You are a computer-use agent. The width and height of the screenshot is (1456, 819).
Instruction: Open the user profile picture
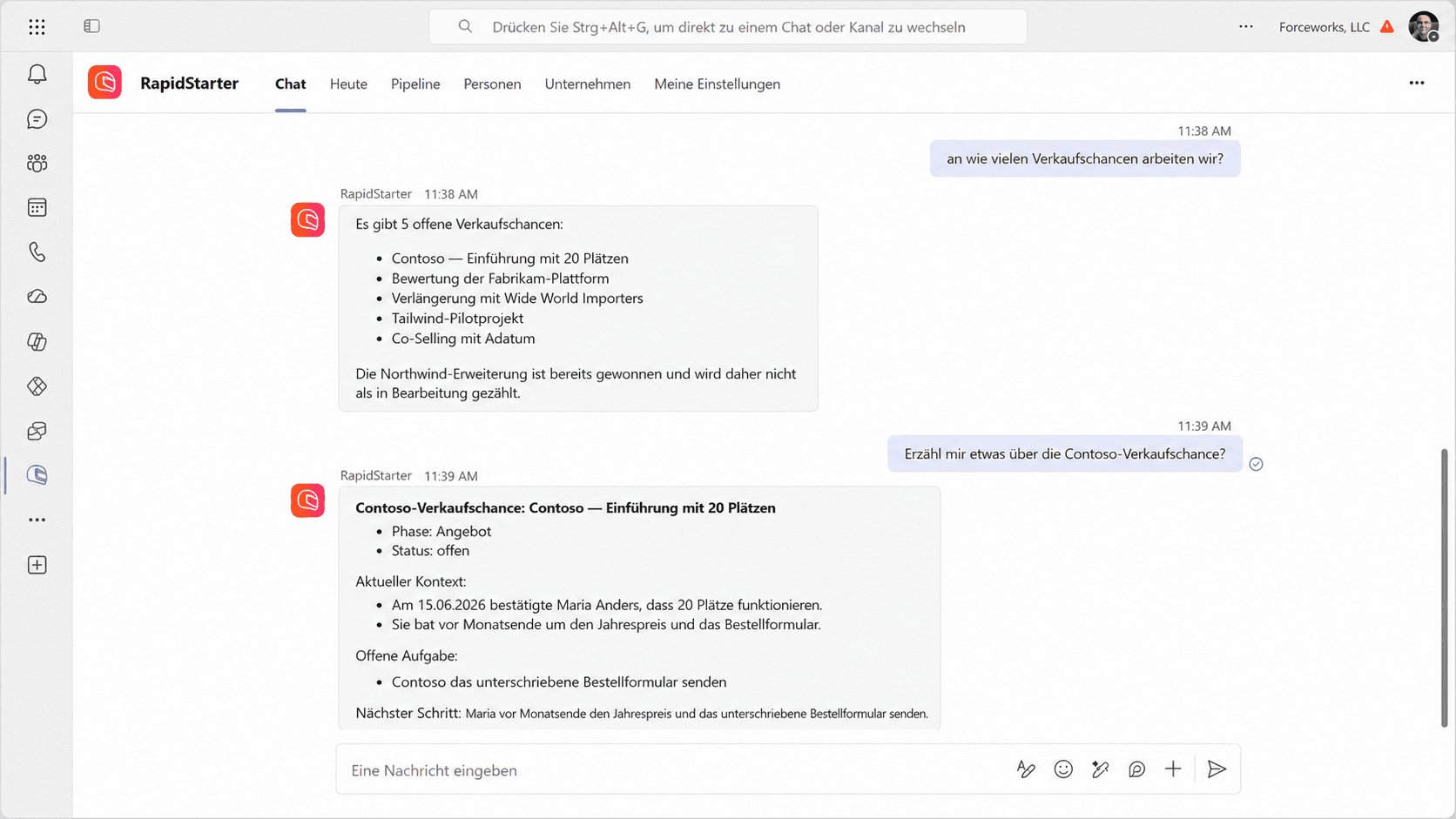pos(1424,27)
